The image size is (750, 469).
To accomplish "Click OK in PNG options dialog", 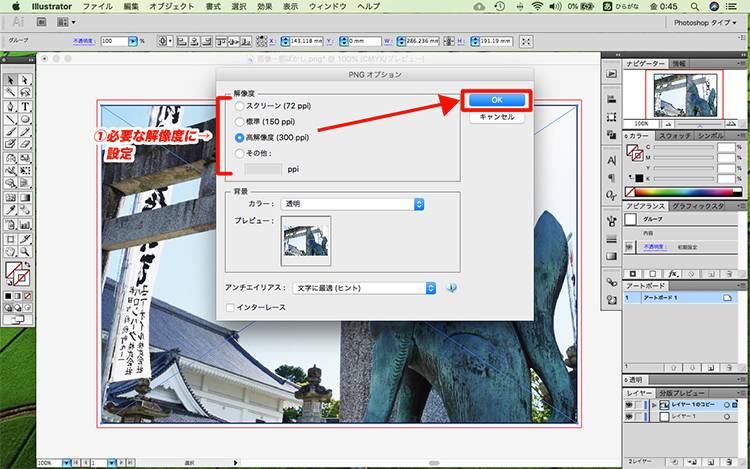I will [x=497, y=100].
